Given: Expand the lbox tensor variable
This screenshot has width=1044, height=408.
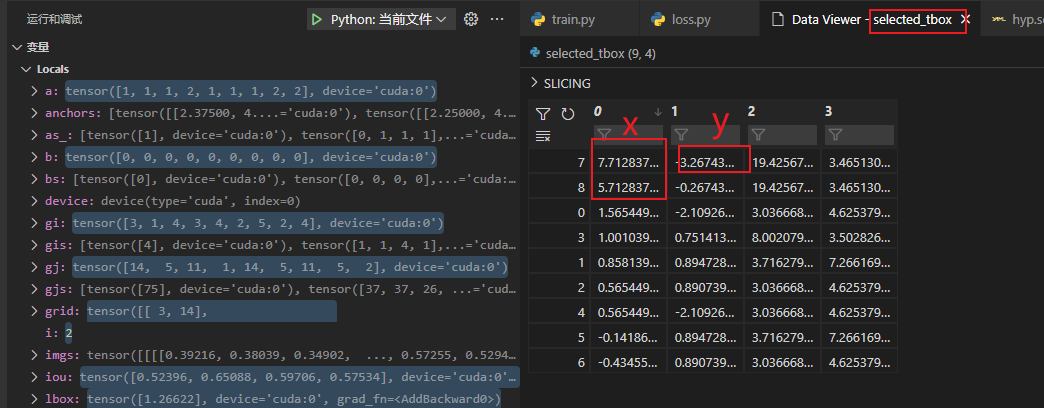Looking at the screenshot, I should coord(35,399).
